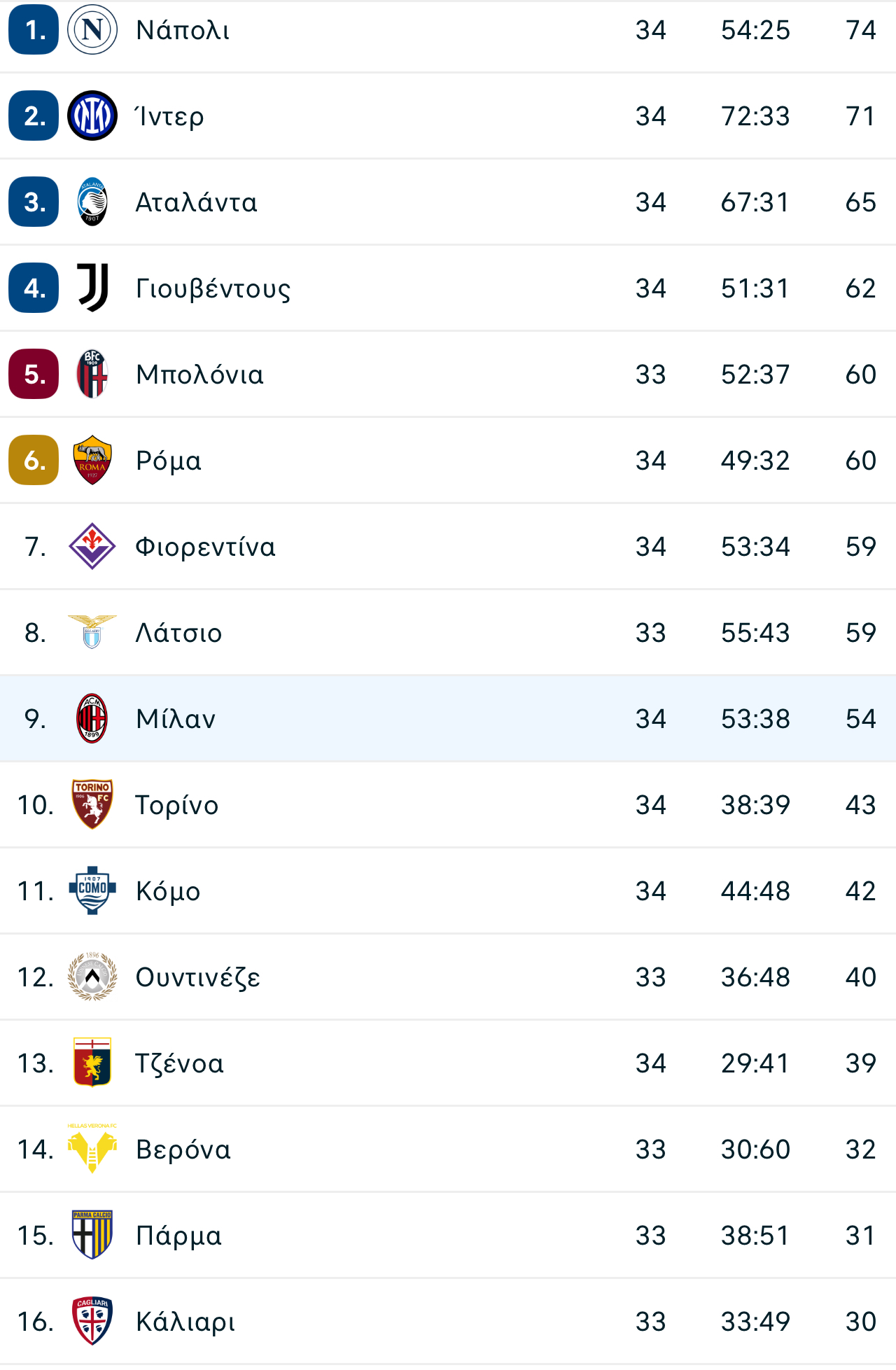Click the Atalanta club logo

[x=92, y=202]
